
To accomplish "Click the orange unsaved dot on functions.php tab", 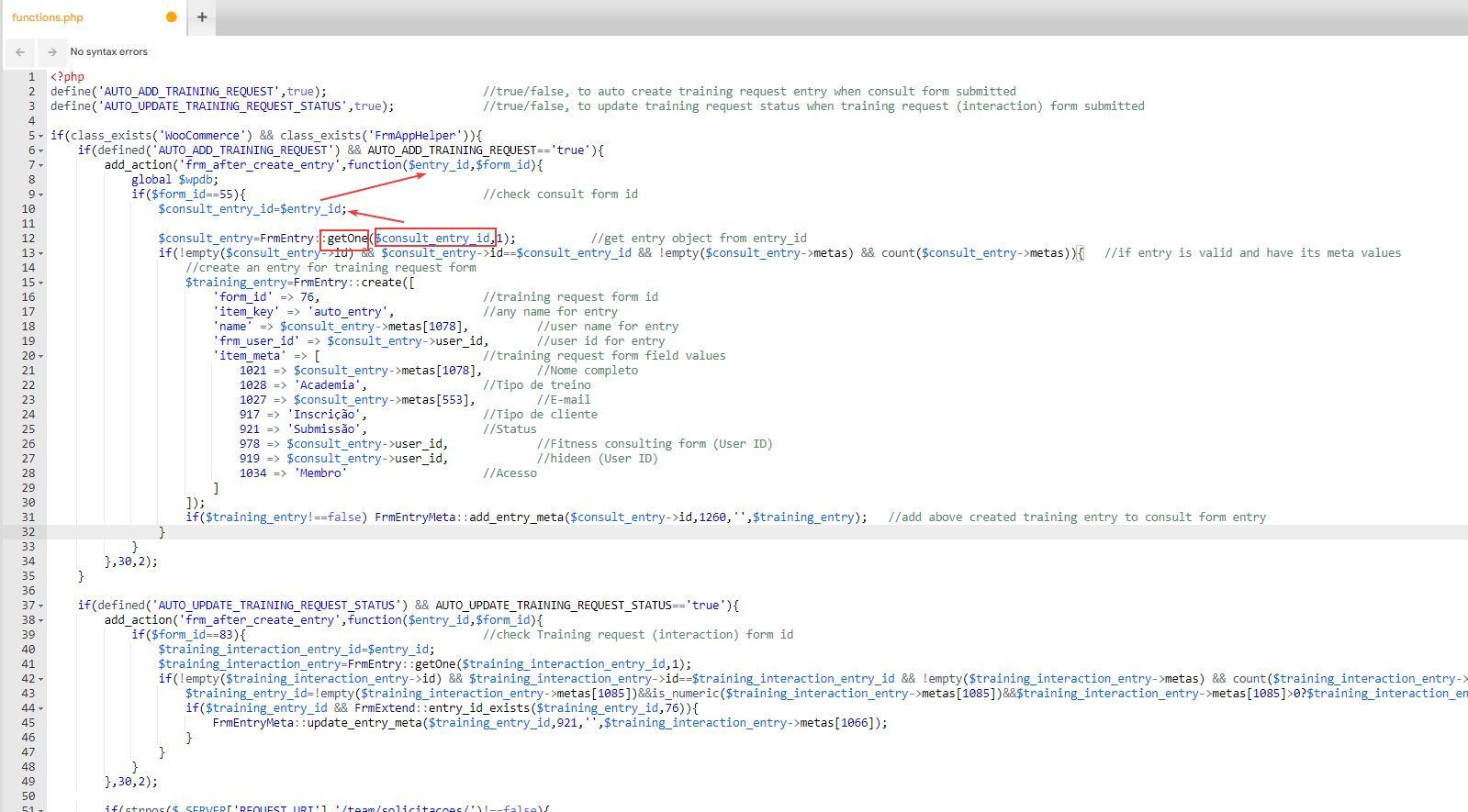I will [171, 17].
